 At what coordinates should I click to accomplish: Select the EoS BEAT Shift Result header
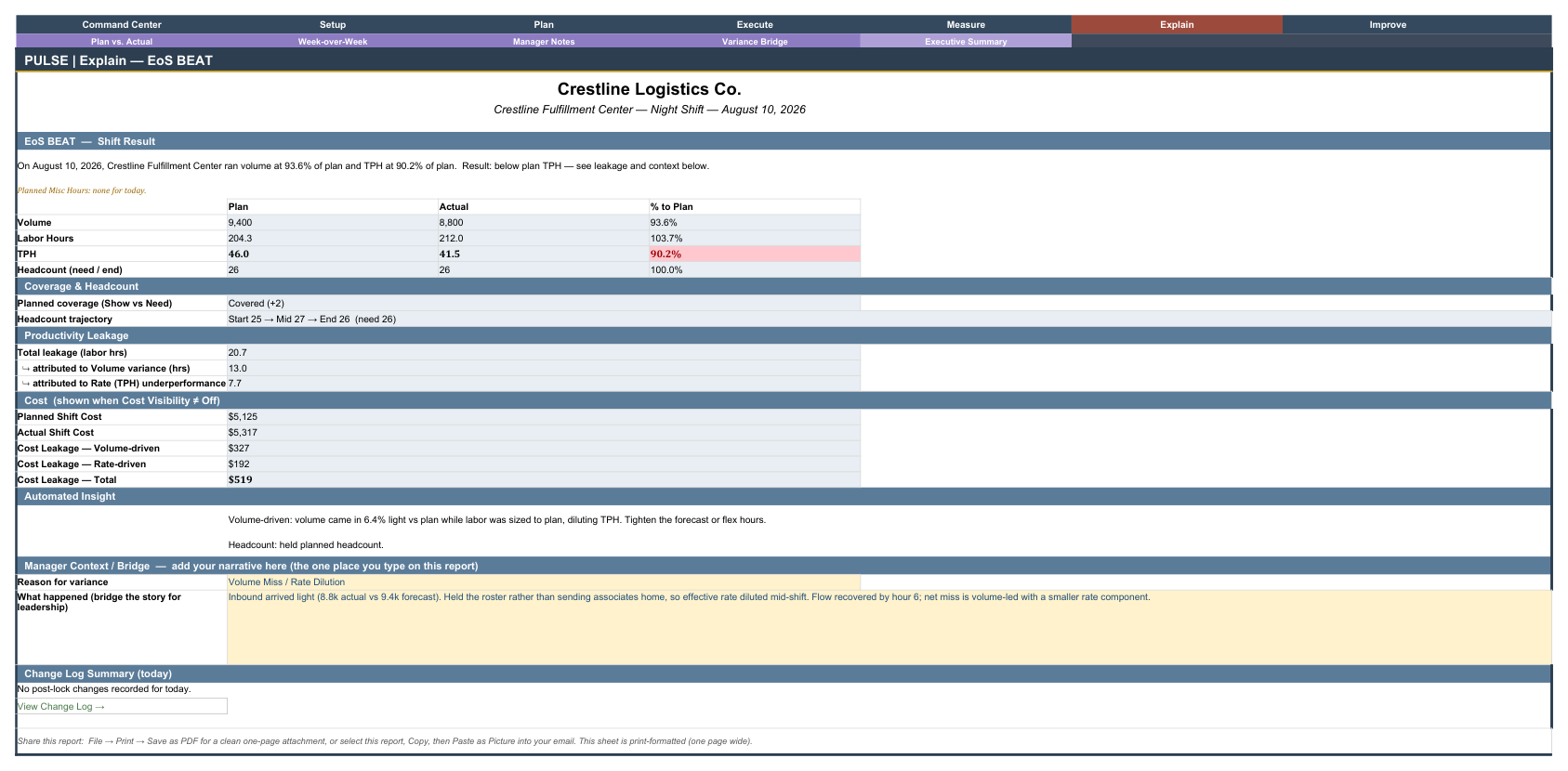784,141
